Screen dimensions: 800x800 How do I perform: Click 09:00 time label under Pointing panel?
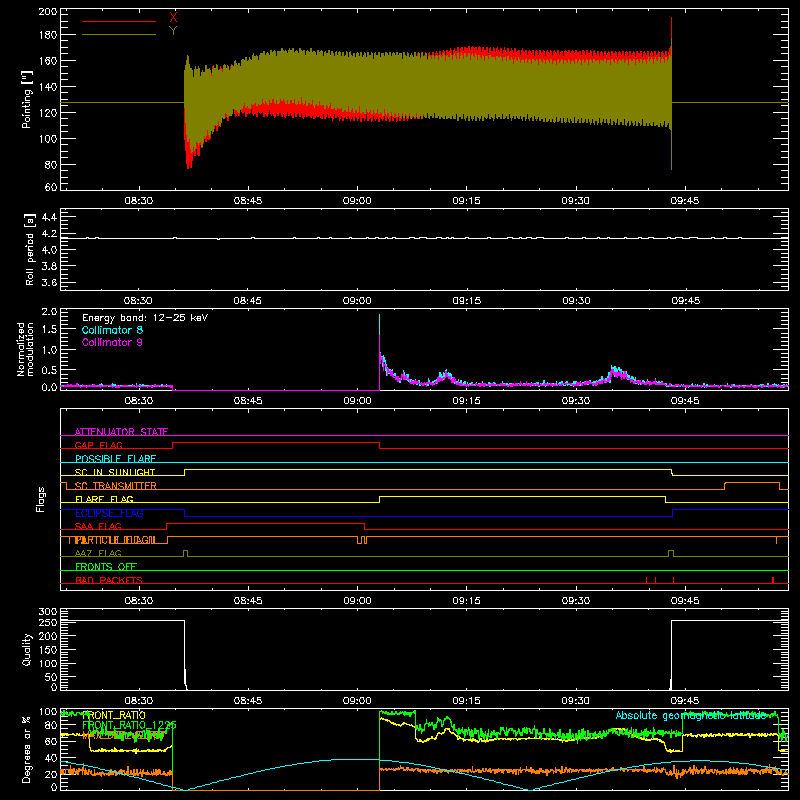click(x=357, y=201)
